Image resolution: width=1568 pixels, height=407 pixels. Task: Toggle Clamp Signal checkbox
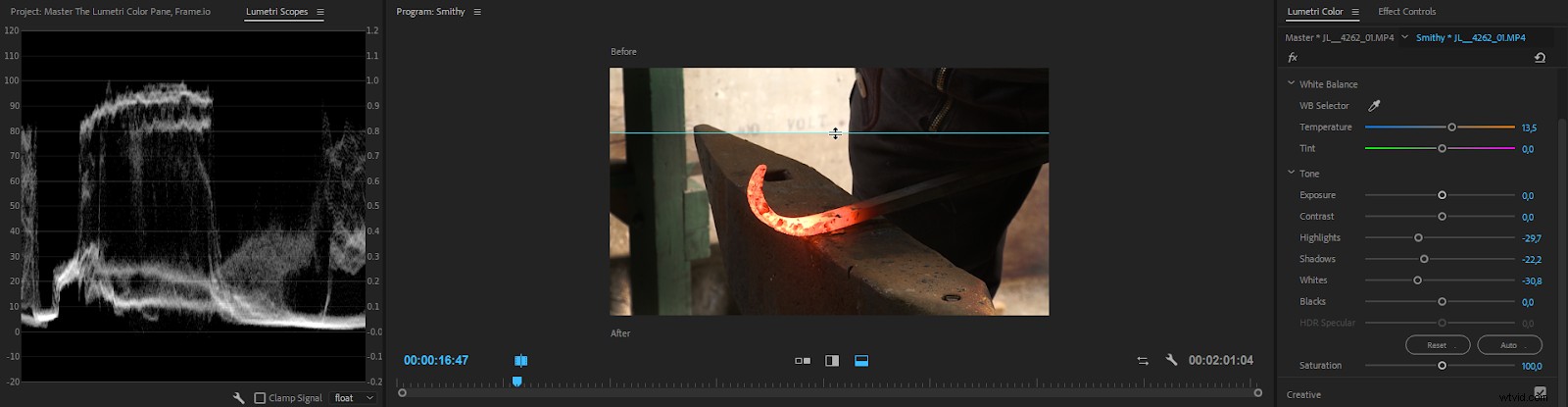[x=260, y=398]
